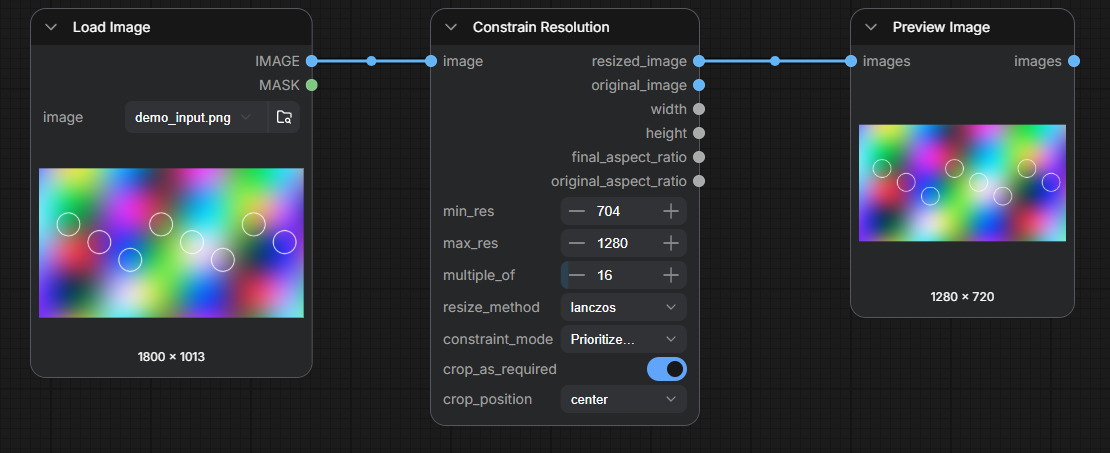Viewport: 1110px width, 453px height.
Task: Click the Preview Image output thumbnail
Action: (962, 183)
